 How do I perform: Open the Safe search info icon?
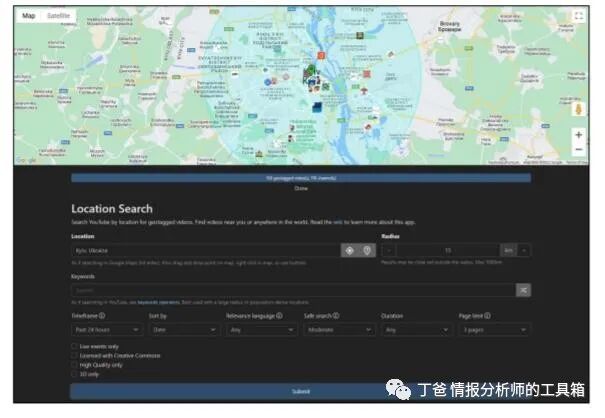click(336, 316)
